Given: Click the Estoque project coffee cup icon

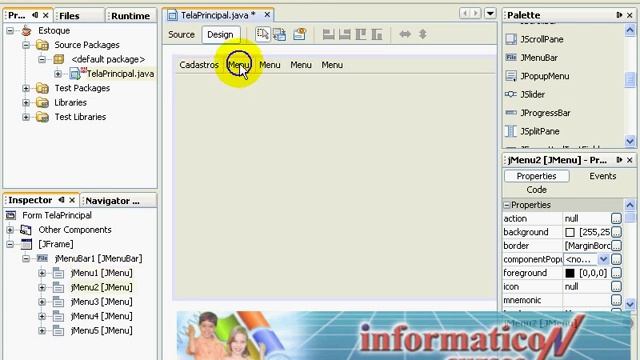Looking at the screenshot, I should click(27, 31).
